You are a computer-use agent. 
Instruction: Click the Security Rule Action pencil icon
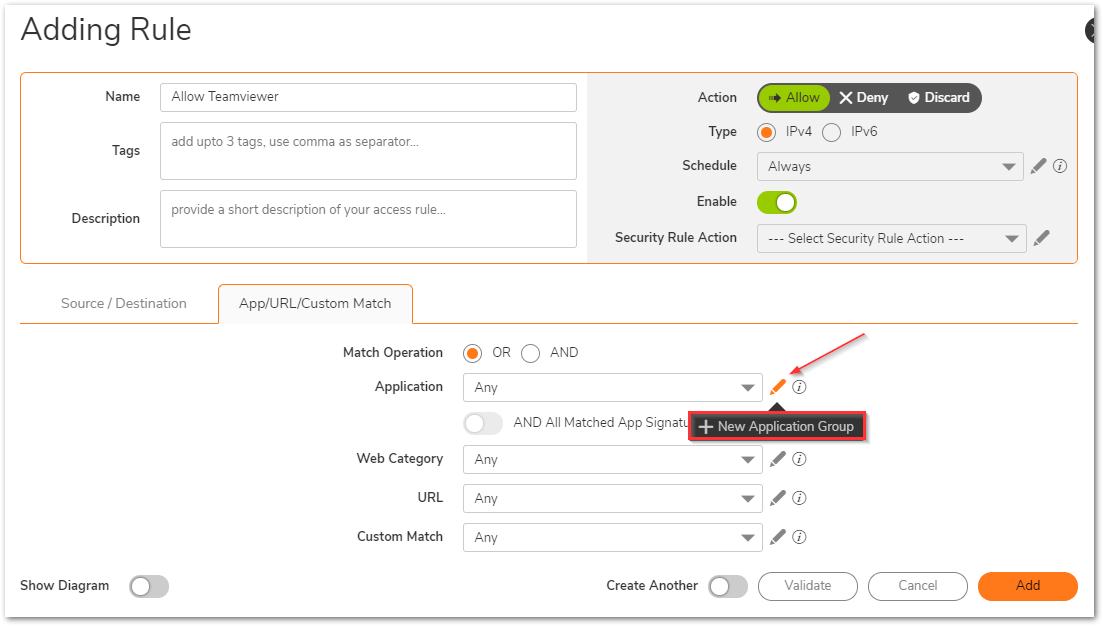(1041, 238)
